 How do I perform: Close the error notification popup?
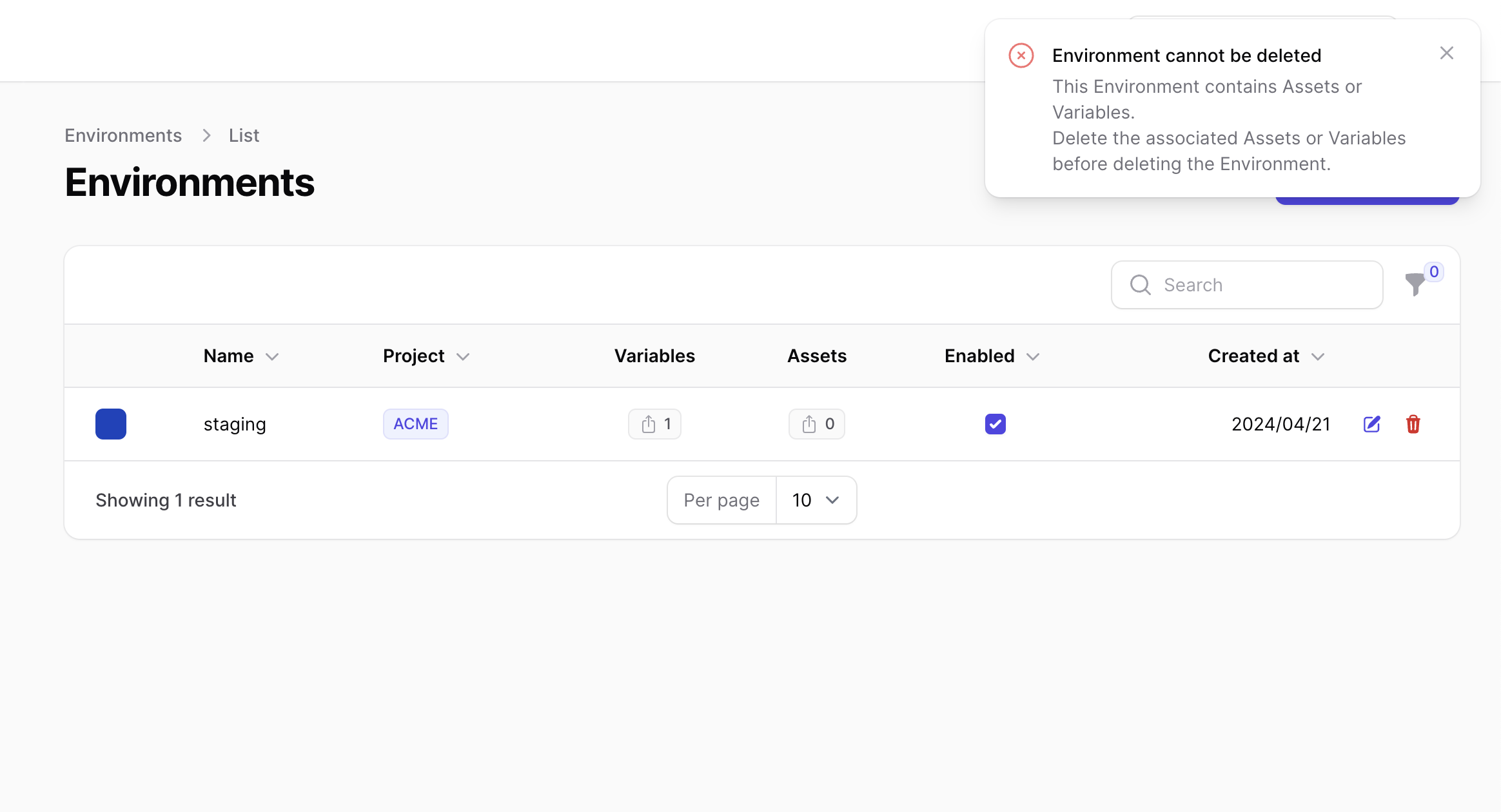[x=1446, y=53]
